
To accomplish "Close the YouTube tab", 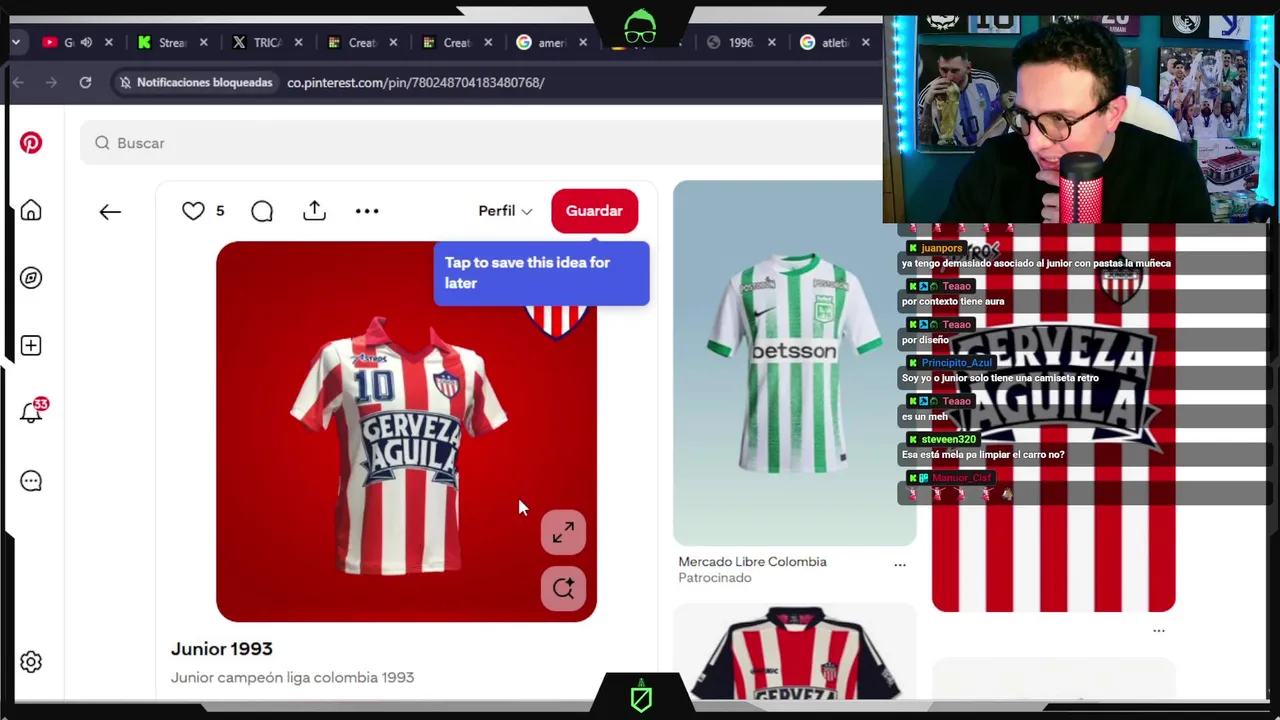I will pyautogui.click(x=109, y=42).
